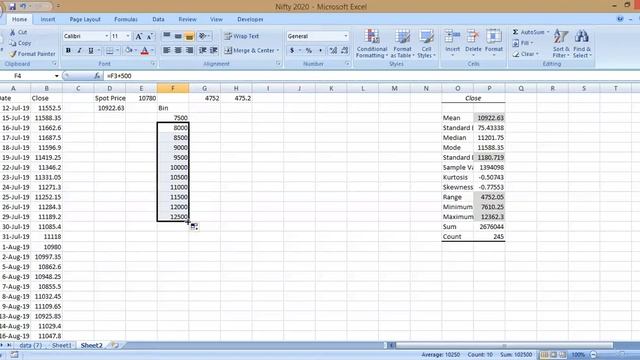
Task: Open Format as Table gallery
Action: pyautogui.click(x=402, y=43)
